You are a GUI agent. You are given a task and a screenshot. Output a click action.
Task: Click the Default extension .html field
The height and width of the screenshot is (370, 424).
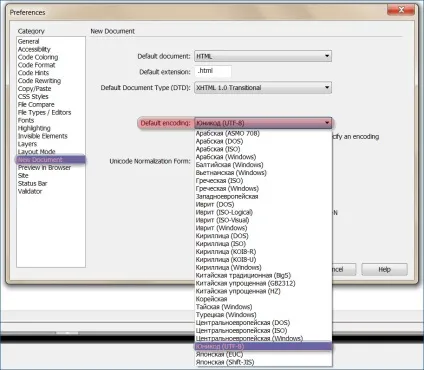(x=213, y=71)
